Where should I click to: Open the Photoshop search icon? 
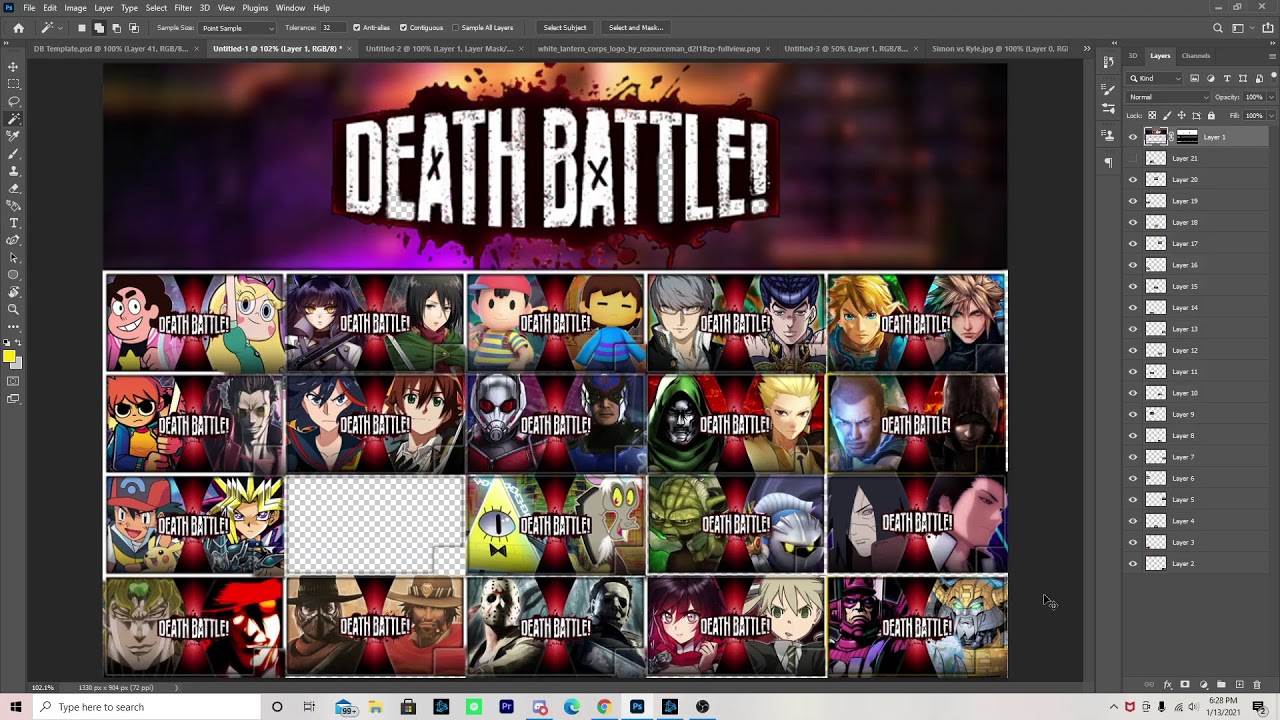1217,28
